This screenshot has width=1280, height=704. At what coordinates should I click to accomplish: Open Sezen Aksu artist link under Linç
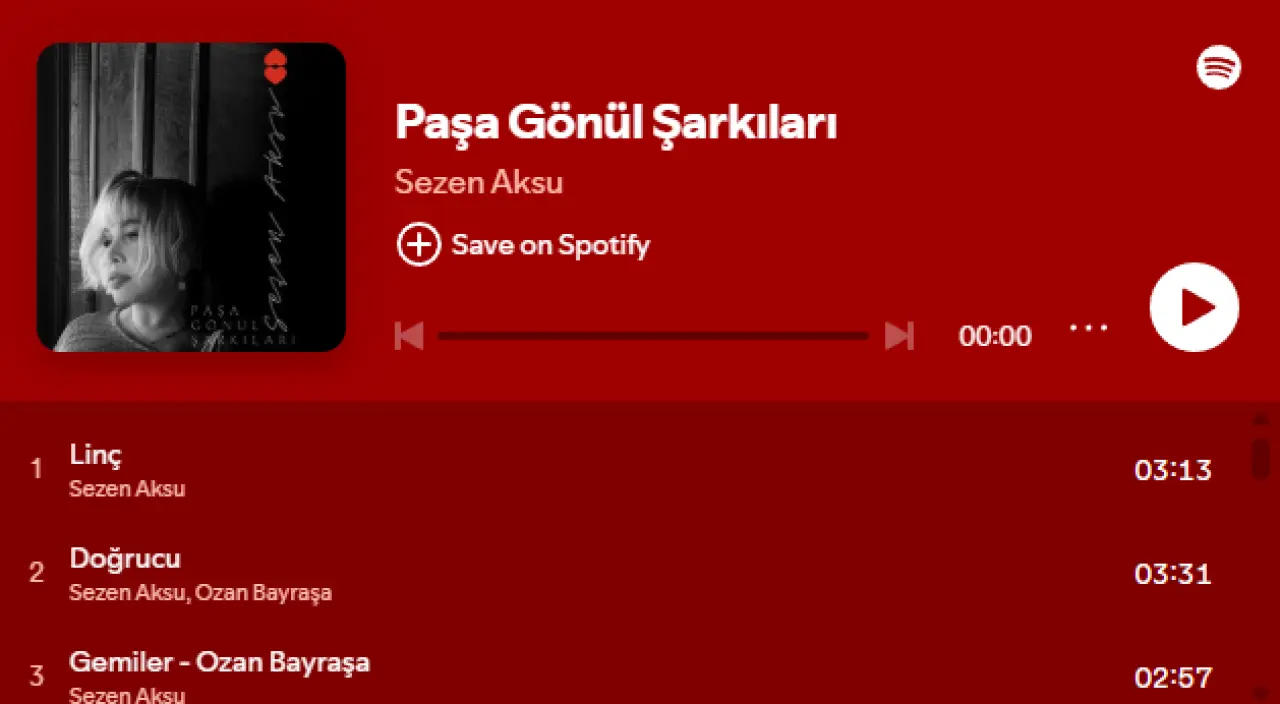point(127,489)
